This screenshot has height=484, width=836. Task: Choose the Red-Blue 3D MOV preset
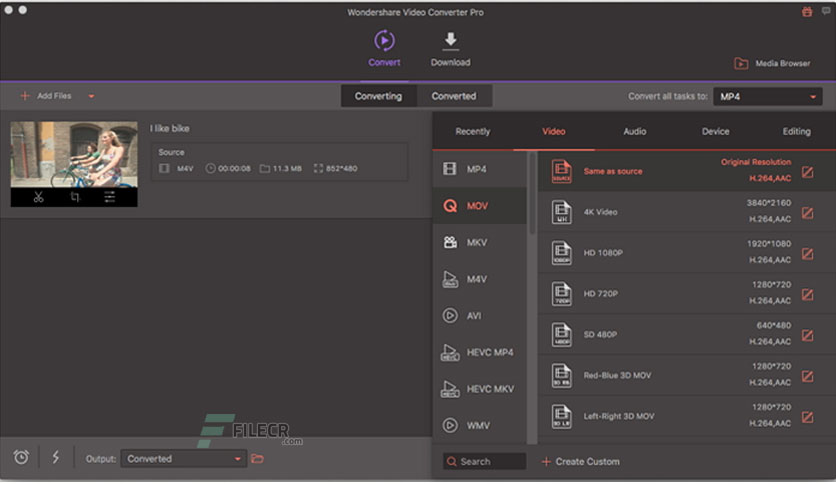687,376
